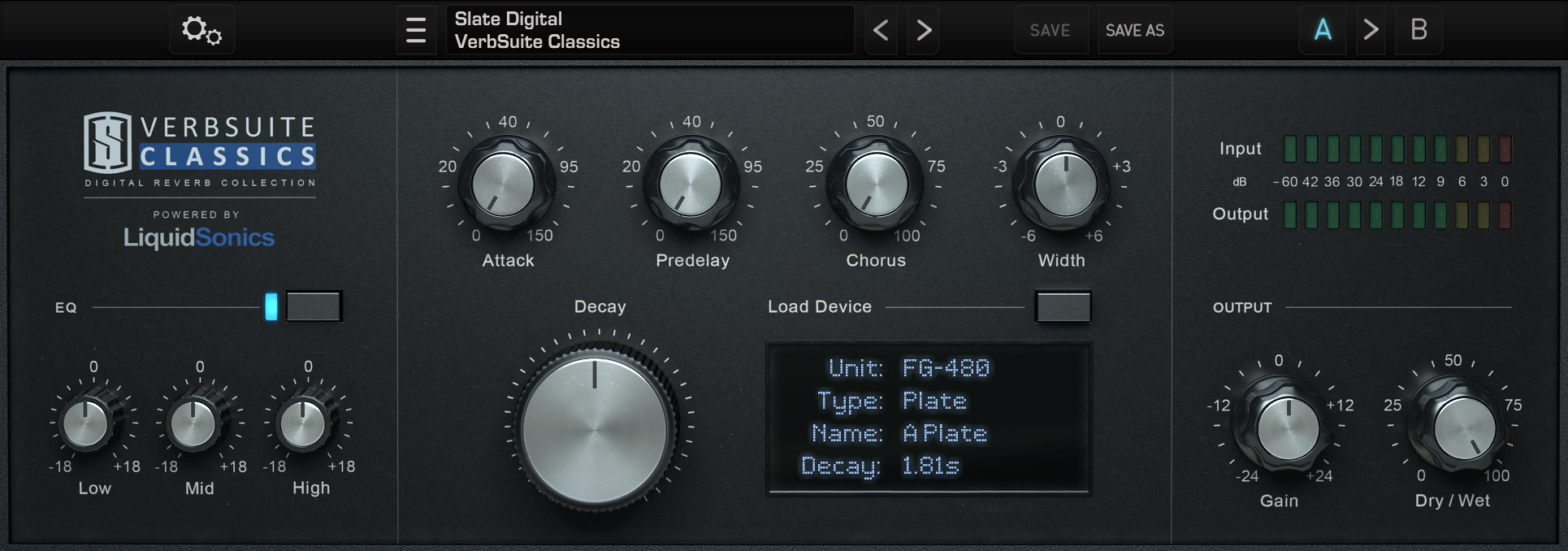Go to the previous preset

point(881,30)
